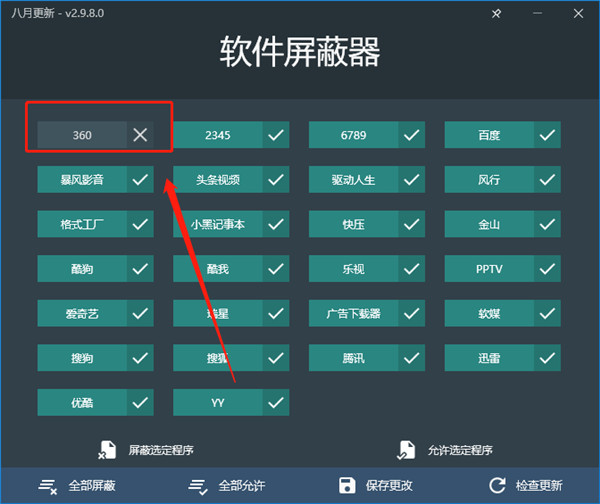Toggle the 广告下载器 checkmark
Screen dimensions: 600x504
tap(411, 313)
